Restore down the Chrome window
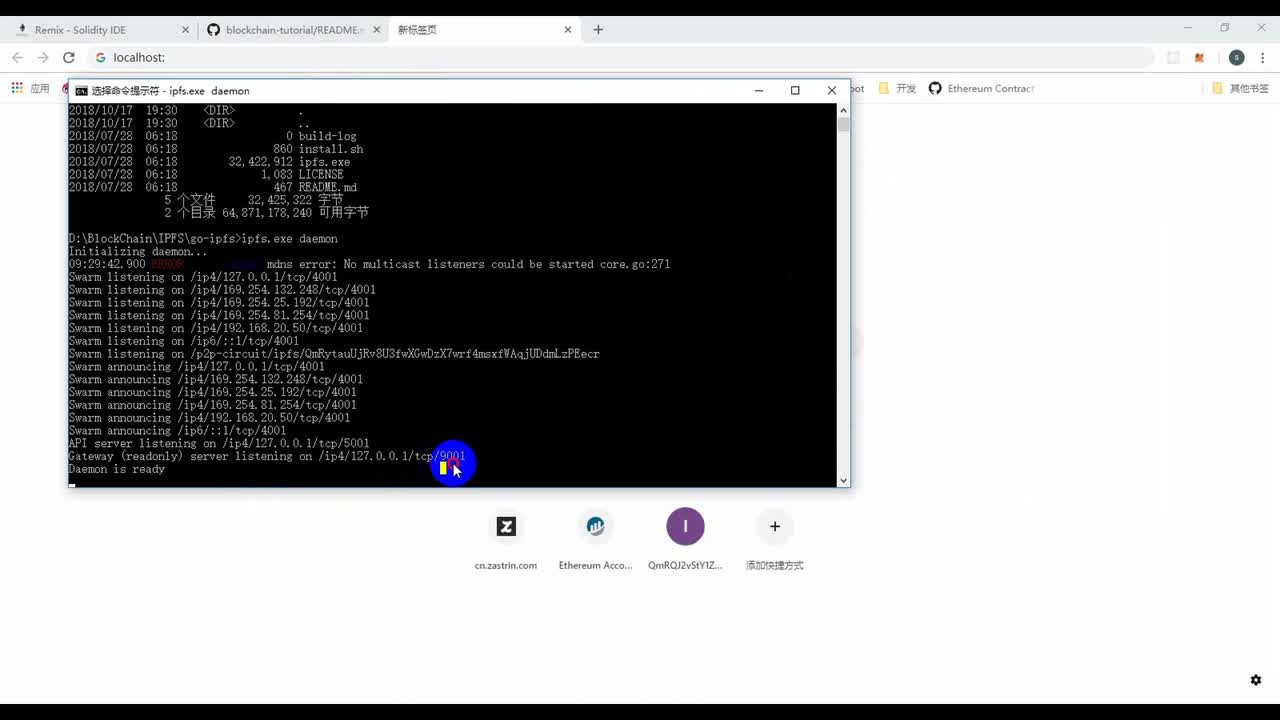1280x720 pixels. click(1225, 28)
